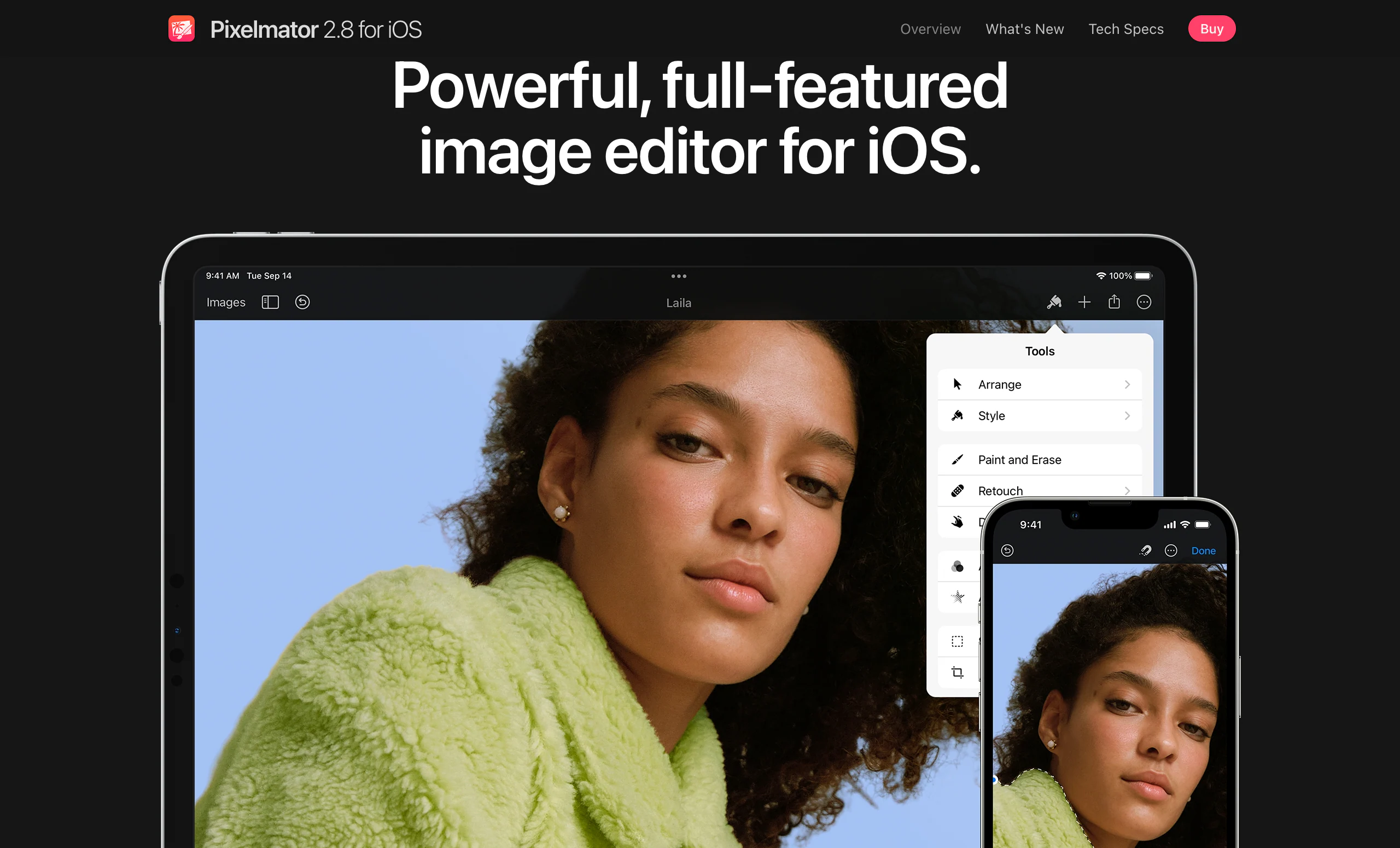1400x848 pixels.
Task: Select the Paint and Erase tool
Action: click(1041, 459)
